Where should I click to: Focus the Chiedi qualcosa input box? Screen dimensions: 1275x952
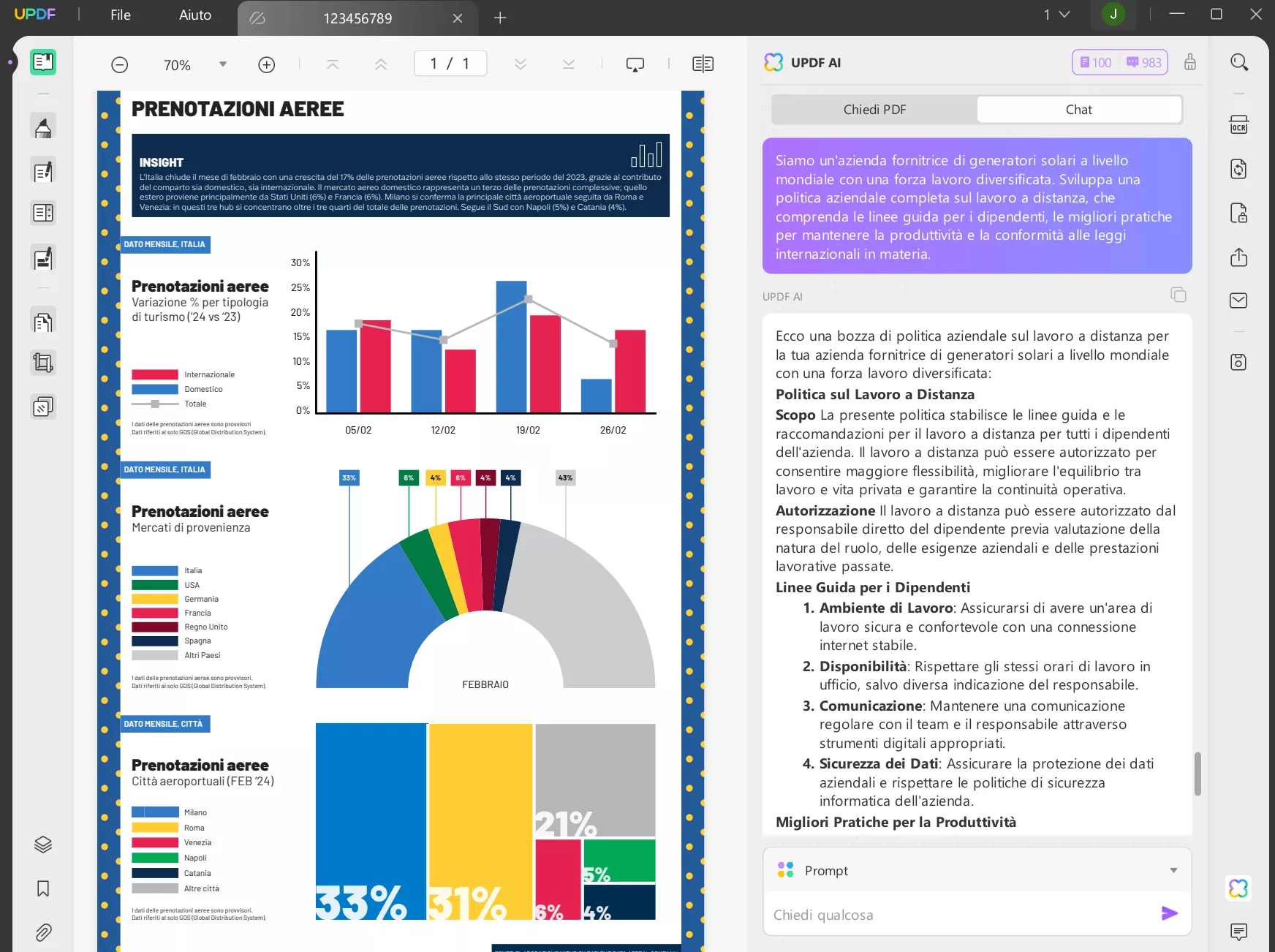coord(961,915)
